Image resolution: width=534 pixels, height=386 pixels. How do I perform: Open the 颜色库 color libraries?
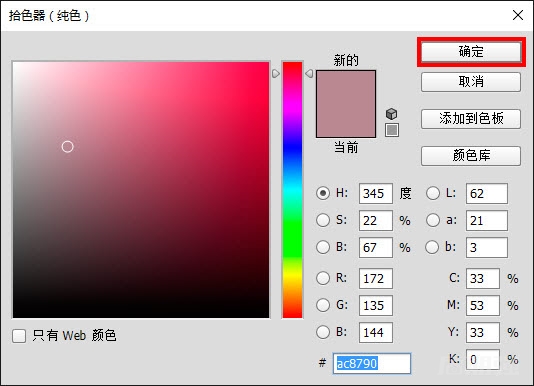471,156
